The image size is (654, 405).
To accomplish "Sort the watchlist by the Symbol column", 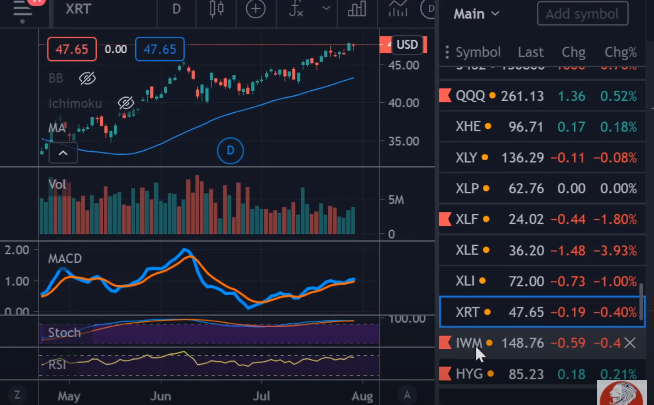I will (x=478, y=52).
